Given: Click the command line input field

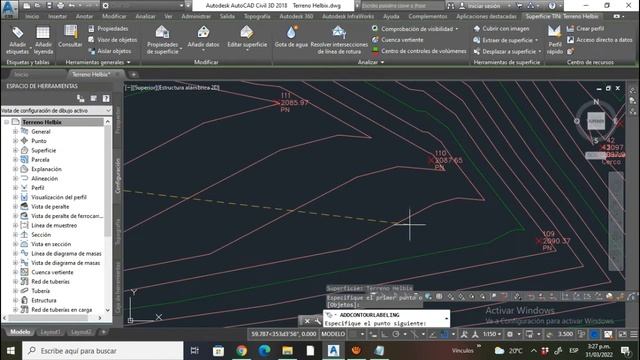Looking at the screenshot, I should tap(387, 323).
